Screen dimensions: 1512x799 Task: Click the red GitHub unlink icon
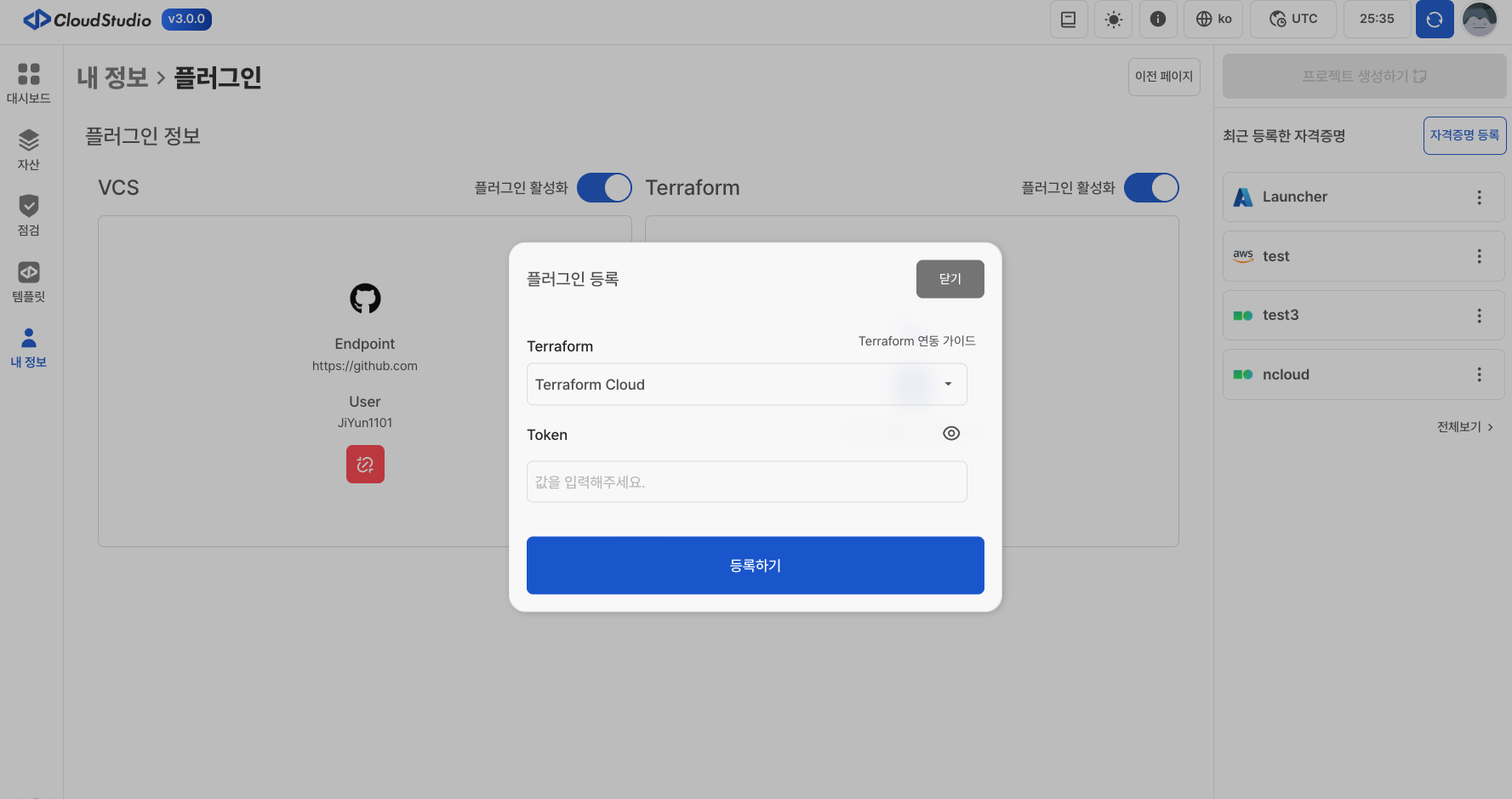(365, 465)
